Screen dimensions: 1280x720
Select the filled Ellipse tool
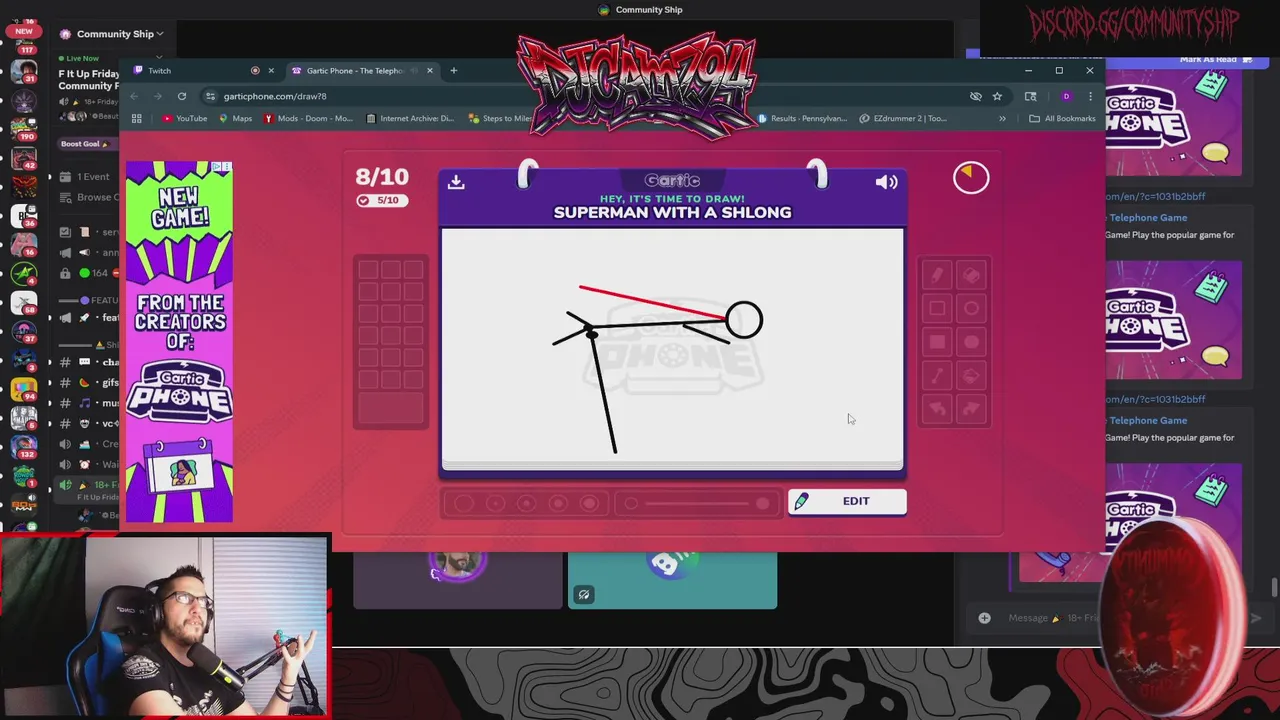(x=971, y=342)
